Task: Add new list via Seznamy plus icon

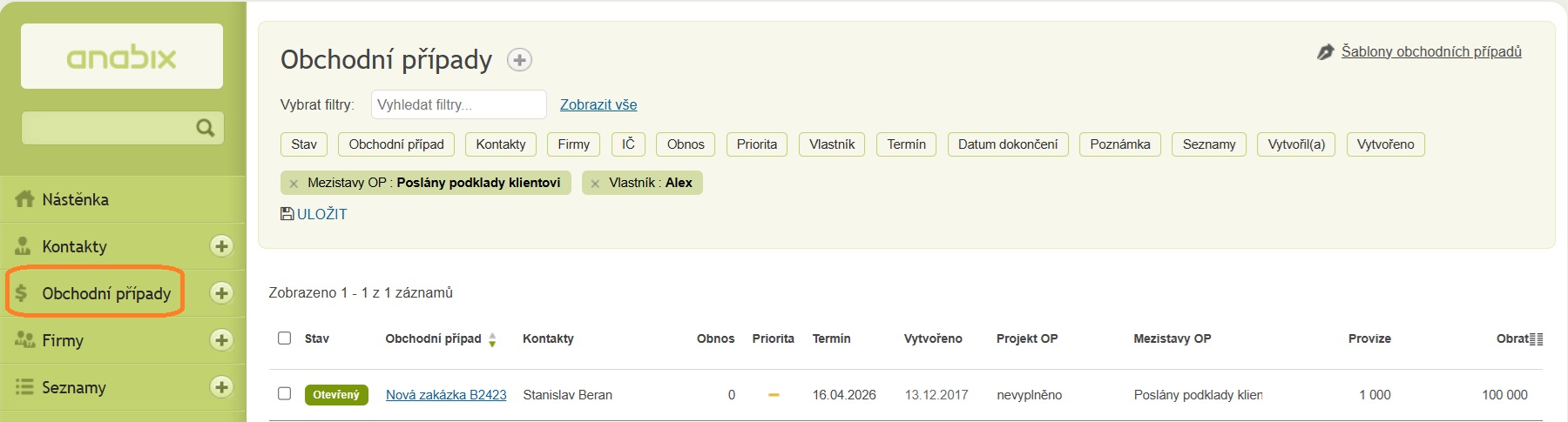Action: pos(221,387)
